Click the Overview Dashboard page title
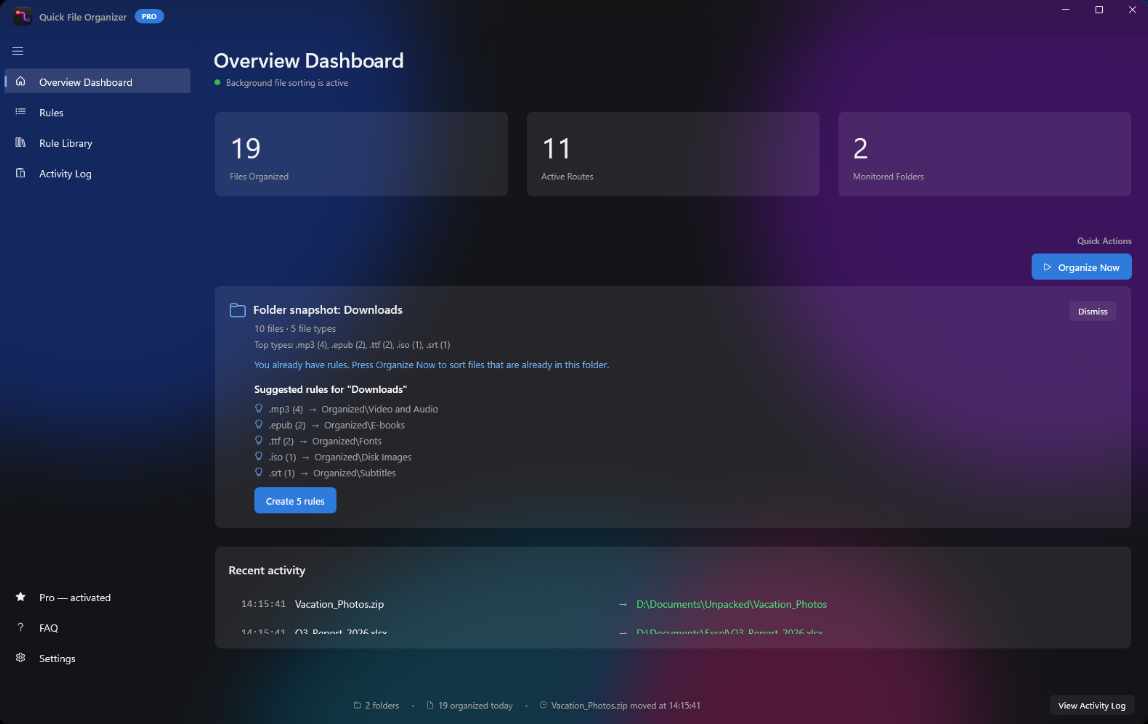Image resolution: width=1148 pixels, height=724 pixels. coord(308,60)
